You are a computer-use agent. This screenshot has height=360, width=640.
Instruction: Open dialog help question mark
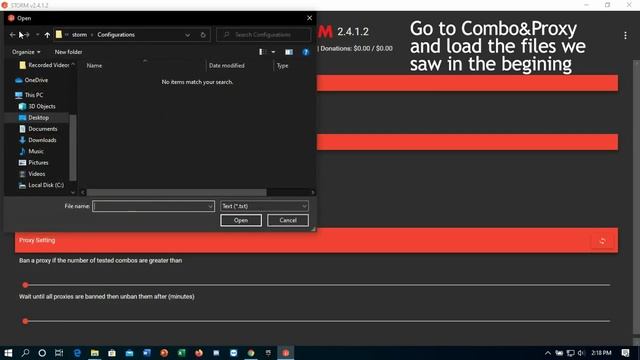pyautogui.click(x=305, y=52)
